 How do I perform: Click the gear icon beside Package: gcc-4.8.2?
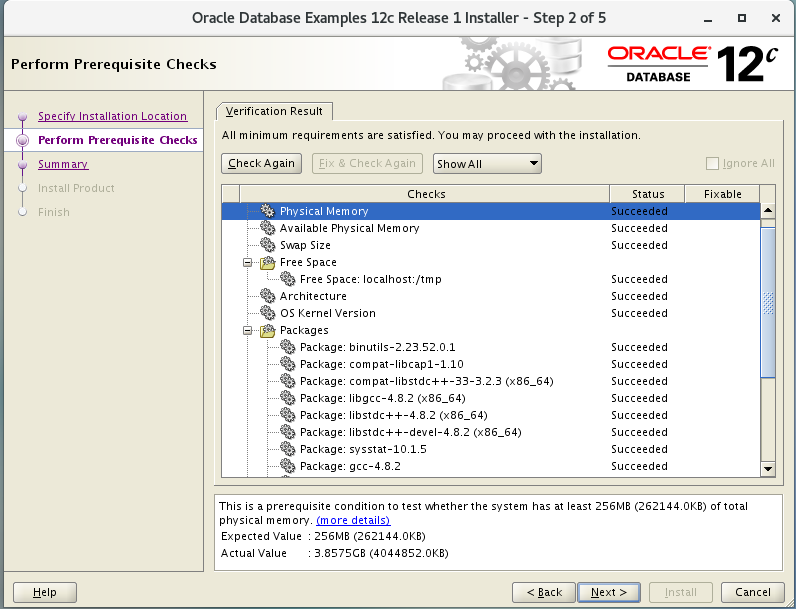(x=287, y=466)
